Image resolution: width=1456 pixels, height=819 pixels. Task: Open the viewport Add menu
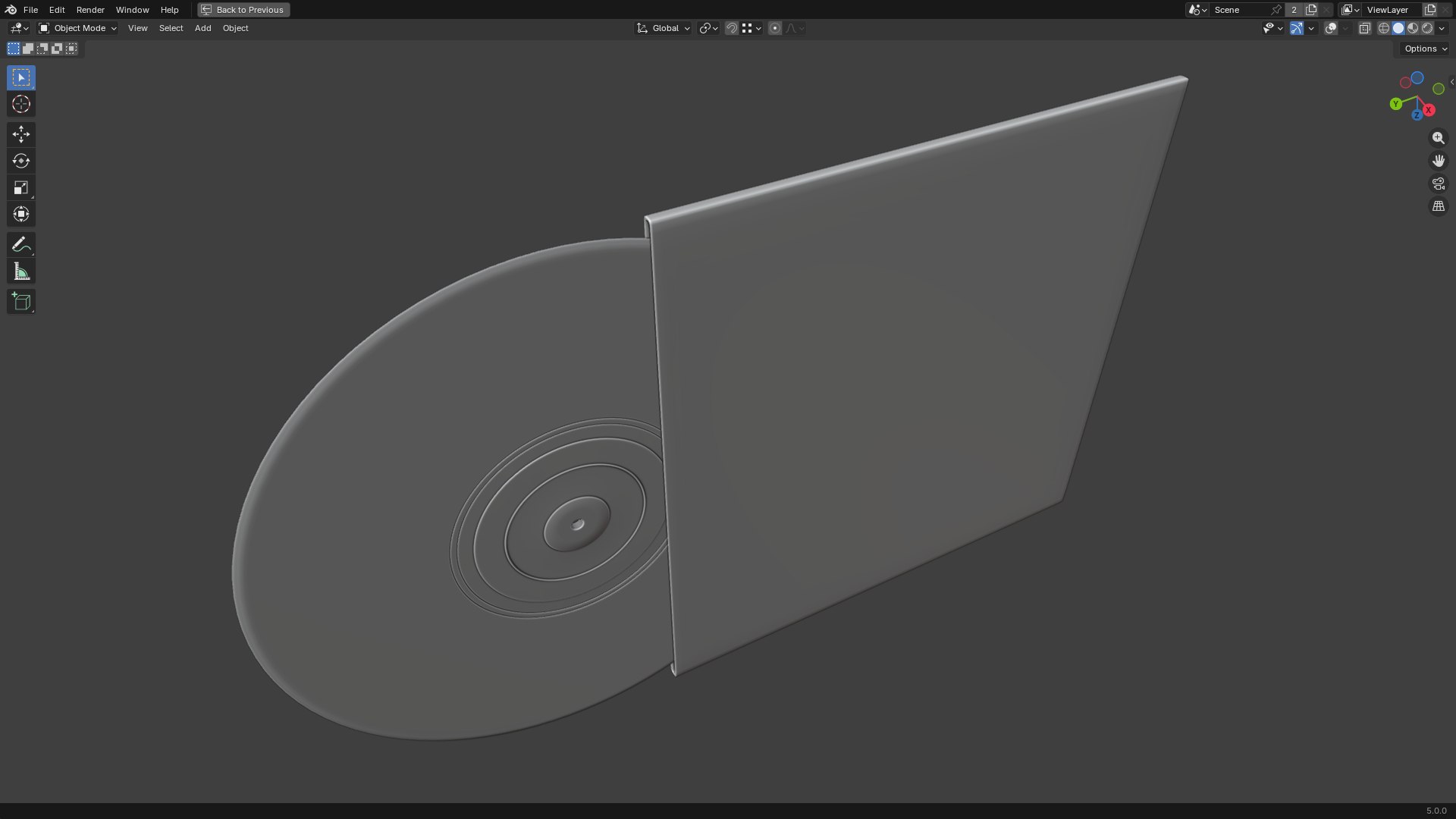[x=202, y=28]
